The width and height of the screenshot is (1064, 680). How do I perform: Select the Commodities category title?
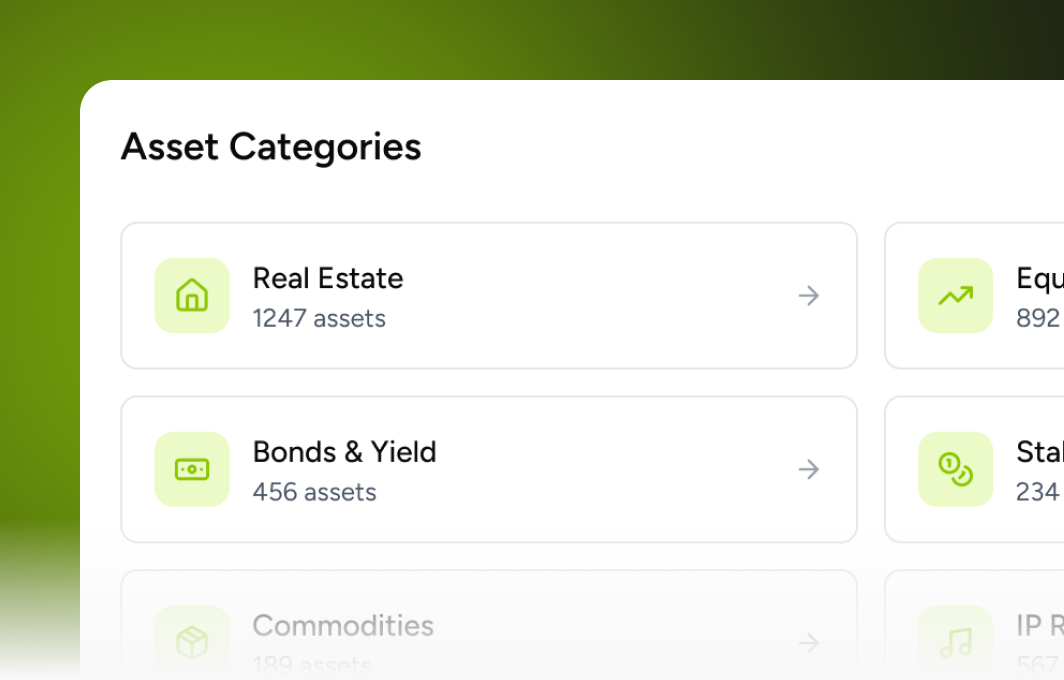[343, 626]
